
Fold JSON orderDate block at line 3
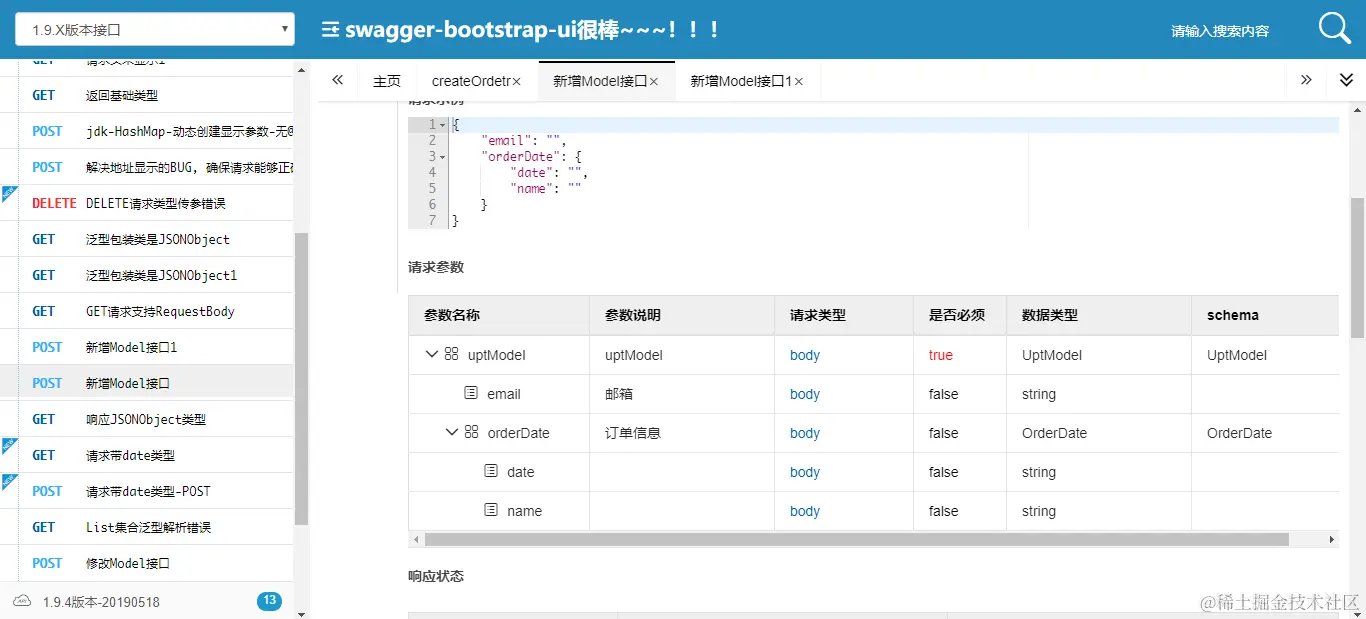[442, 157]
